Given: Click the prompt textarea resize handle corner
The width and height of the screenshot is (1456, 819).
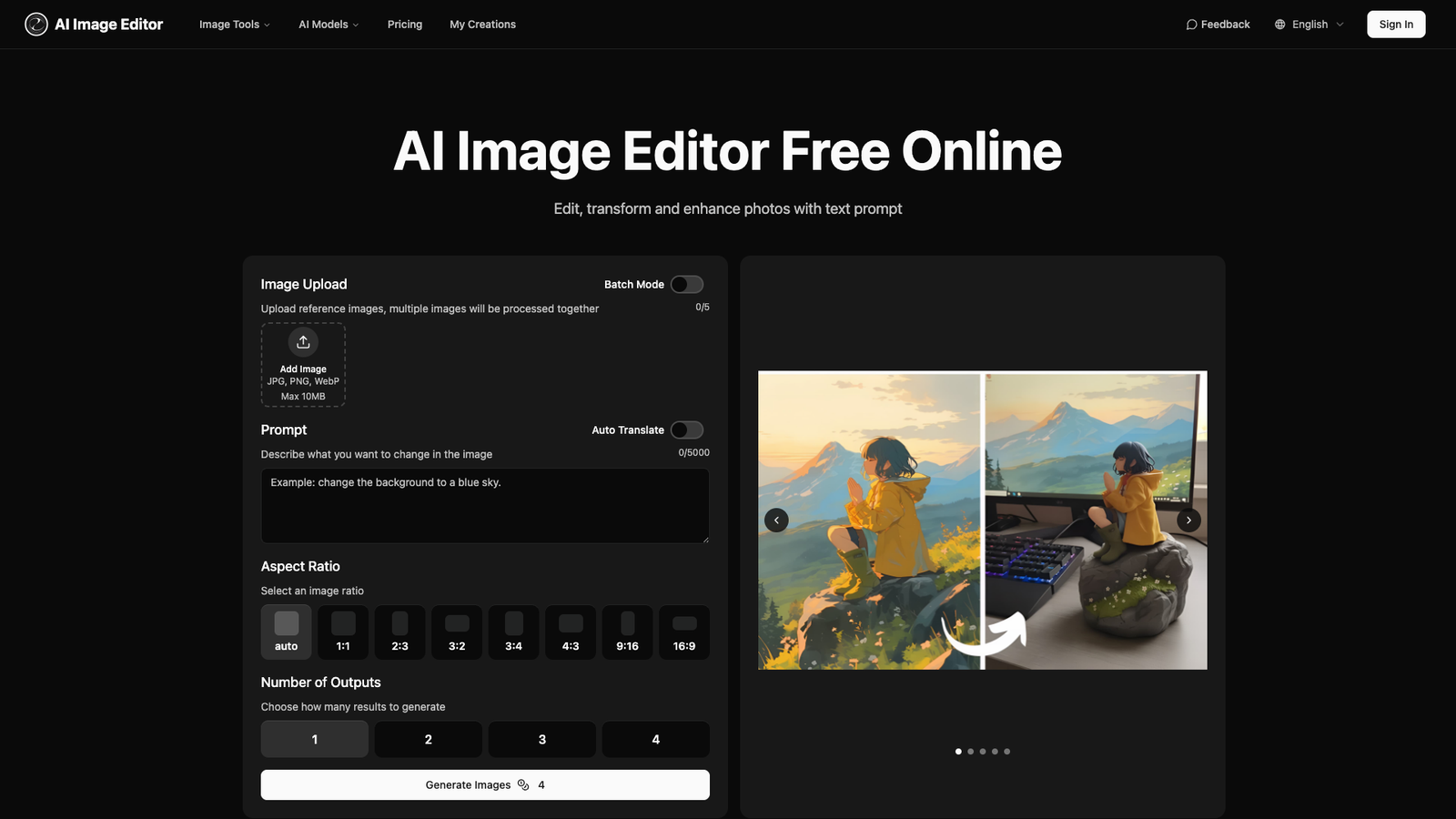Looking at the screenshot, I should point(704,539).
